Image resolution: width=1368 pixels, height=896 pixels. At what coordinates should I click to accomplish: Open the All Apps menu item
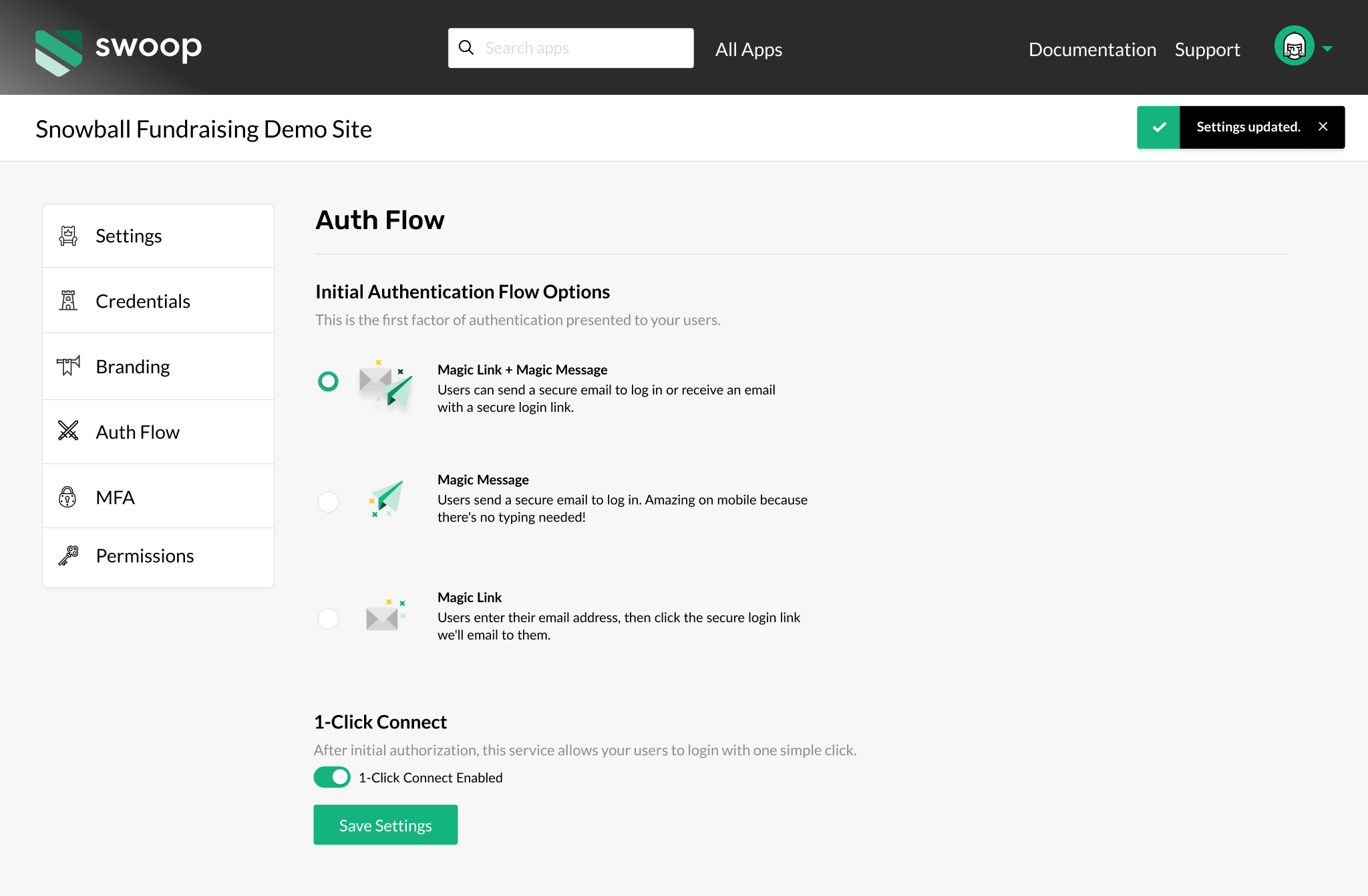pyautogui.click(x=748, y=49)
